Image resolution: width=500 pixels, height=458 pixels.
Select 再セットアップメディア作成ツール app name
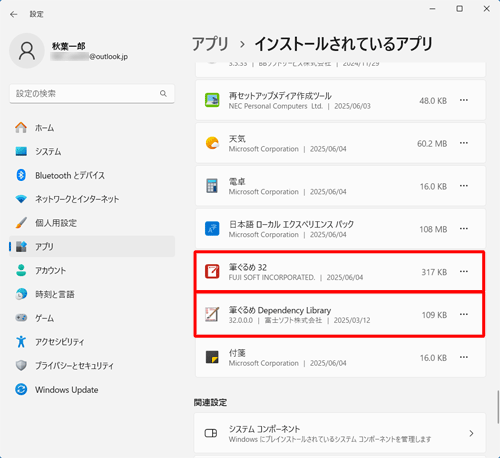point(280,96)
